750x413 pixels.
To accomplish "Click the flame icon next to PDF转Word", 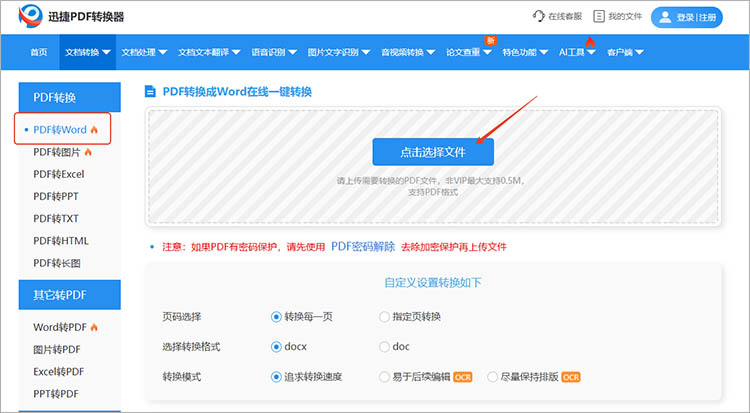I will pyautogui.click(x=94, y=130).
